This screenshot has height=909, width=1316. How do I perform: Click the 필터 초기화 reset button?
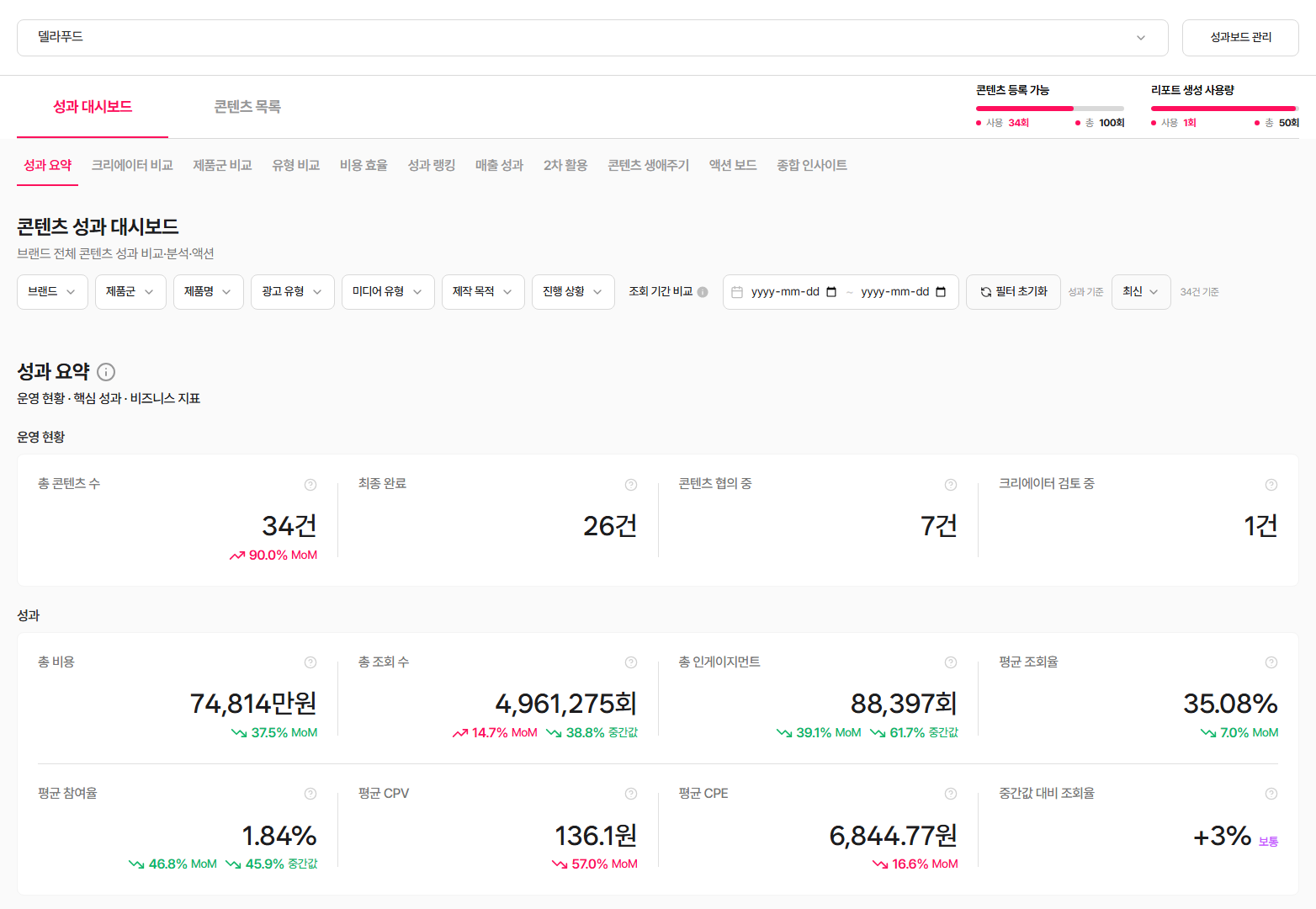point(1013,292)
